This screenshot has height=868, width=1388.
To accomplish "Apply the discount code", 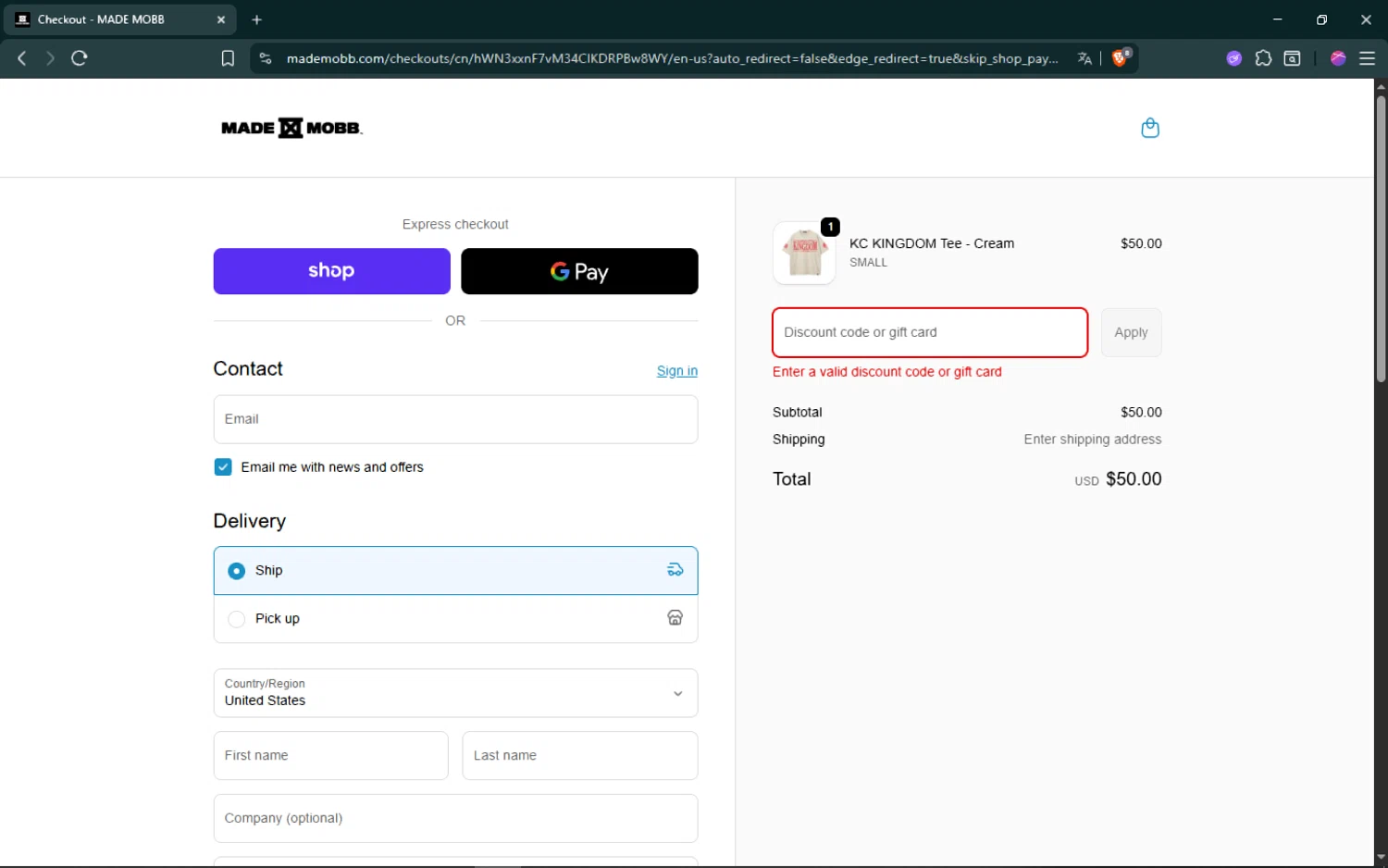I will click(x=1131, y=332).
